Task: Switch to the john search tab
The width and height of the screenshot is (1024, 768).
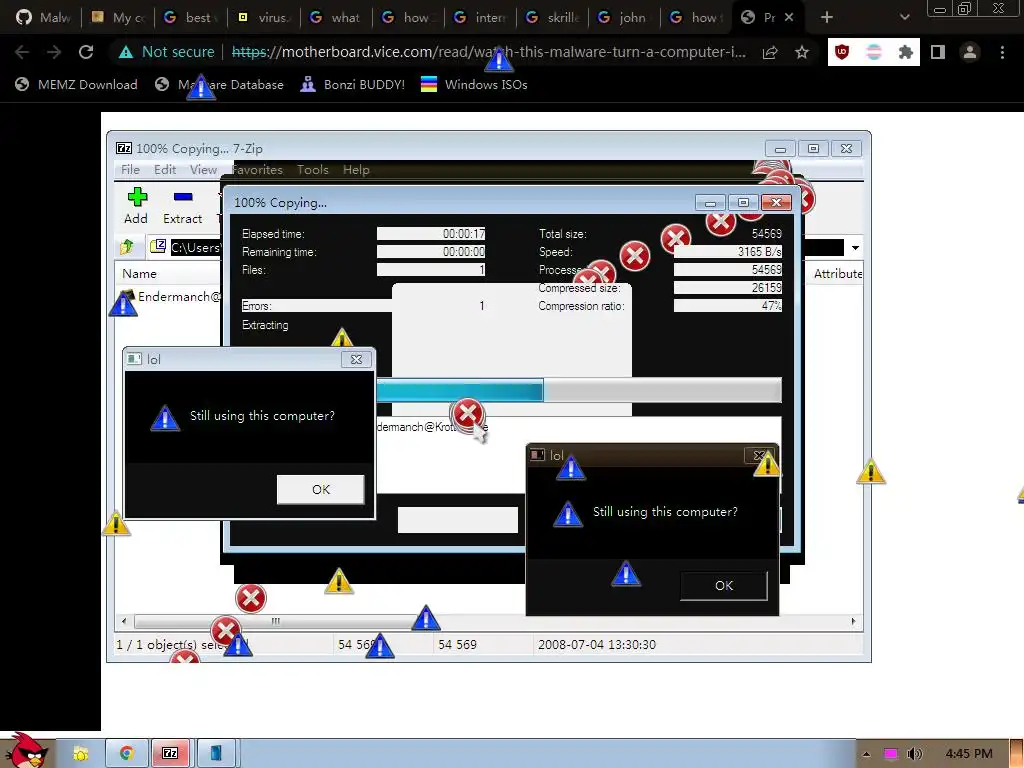Action: 624,18
